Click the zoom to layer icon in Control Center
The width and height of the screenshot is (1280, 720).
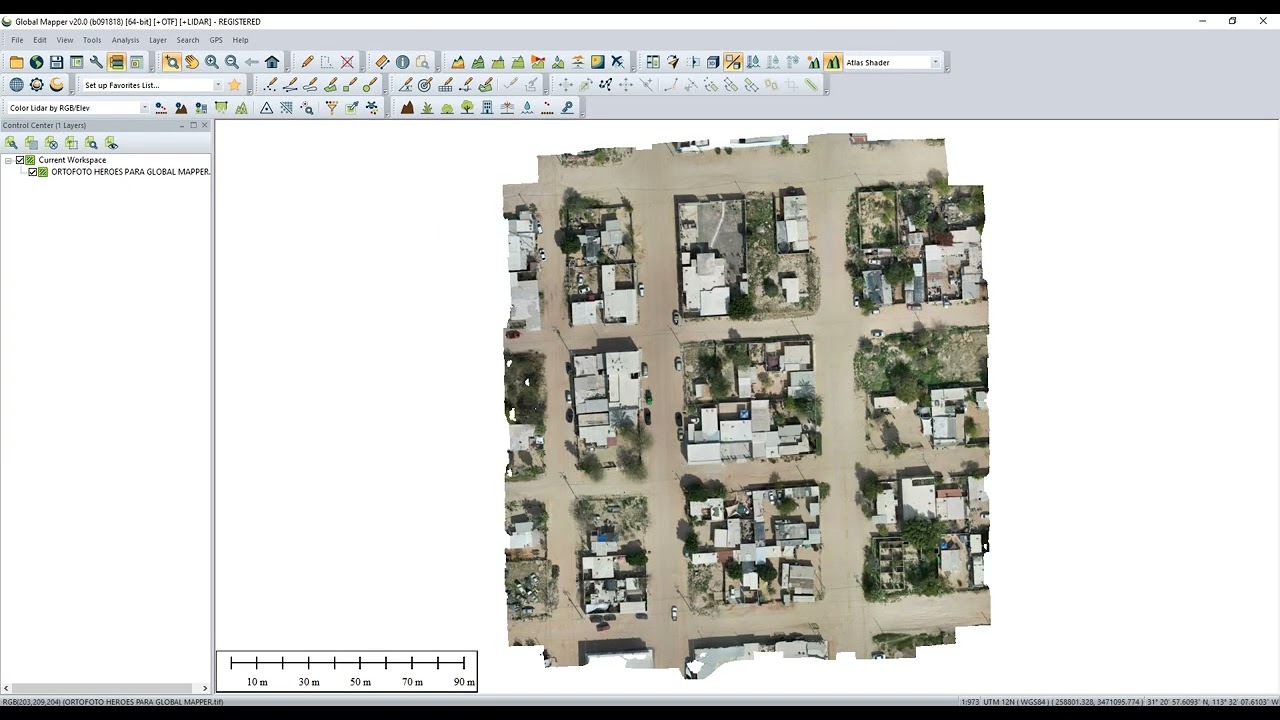pyautogui.click(x=91, y=143)
